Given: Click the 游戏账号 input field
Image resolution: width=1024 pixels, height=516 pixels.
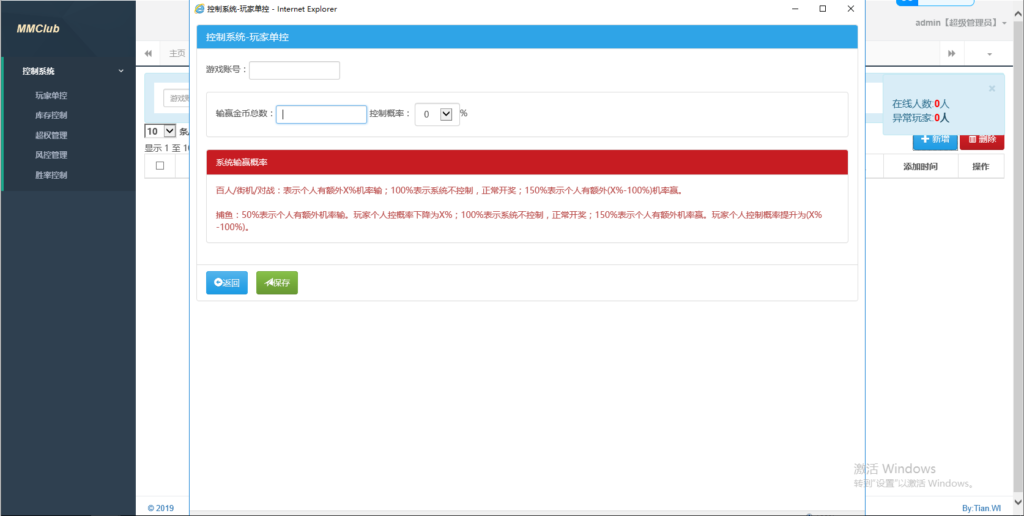Looking at the screenshot, I should 294,70.
